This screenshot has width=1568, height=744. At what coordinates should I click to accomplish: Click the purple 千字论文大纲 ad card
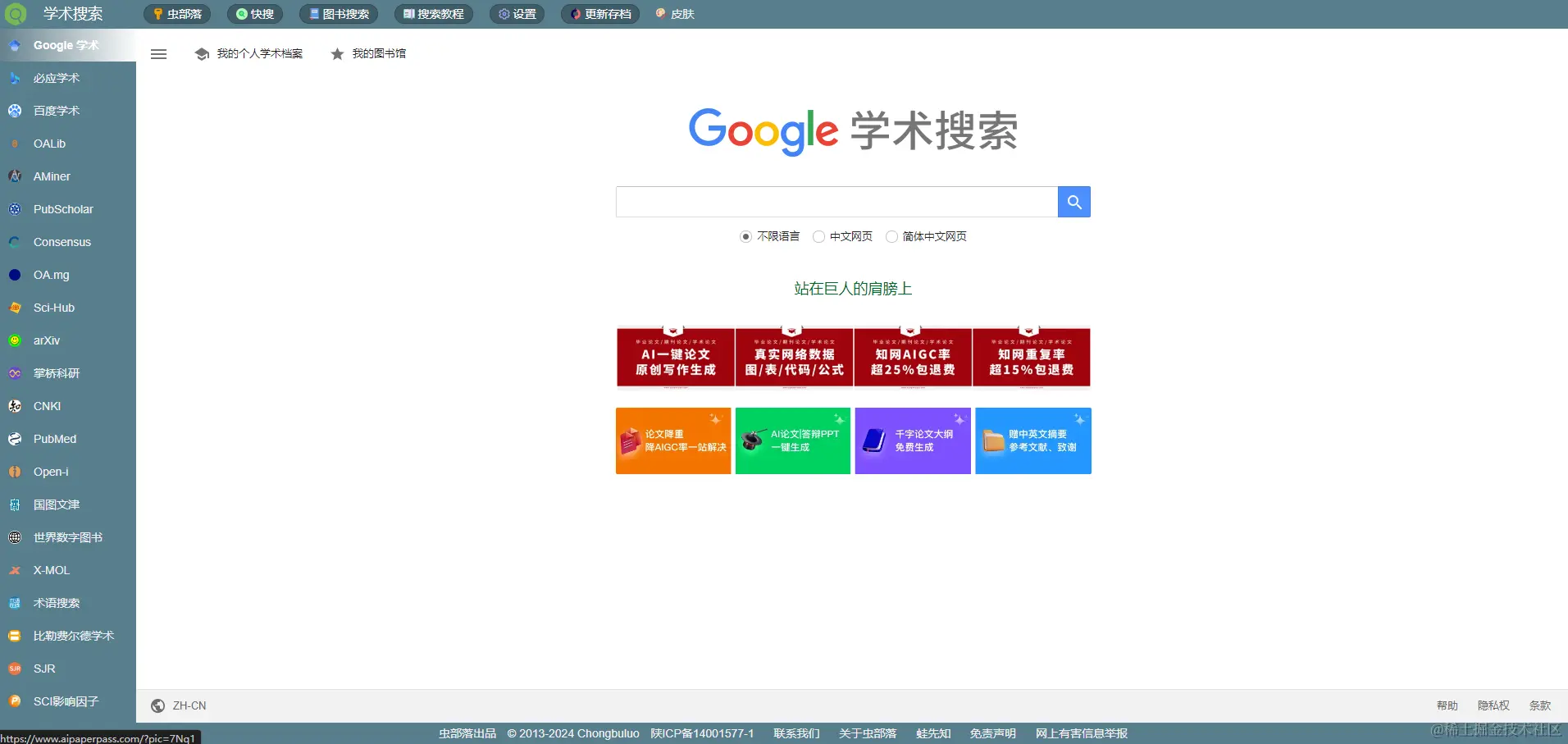[913, 441]
